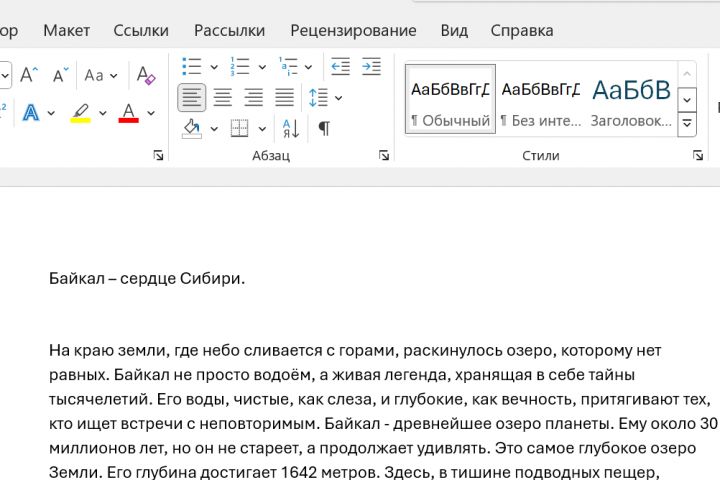This screenshot has width=720, height=480.
Task: Switch to the Ссылки tab
Action: pos(141,31)
